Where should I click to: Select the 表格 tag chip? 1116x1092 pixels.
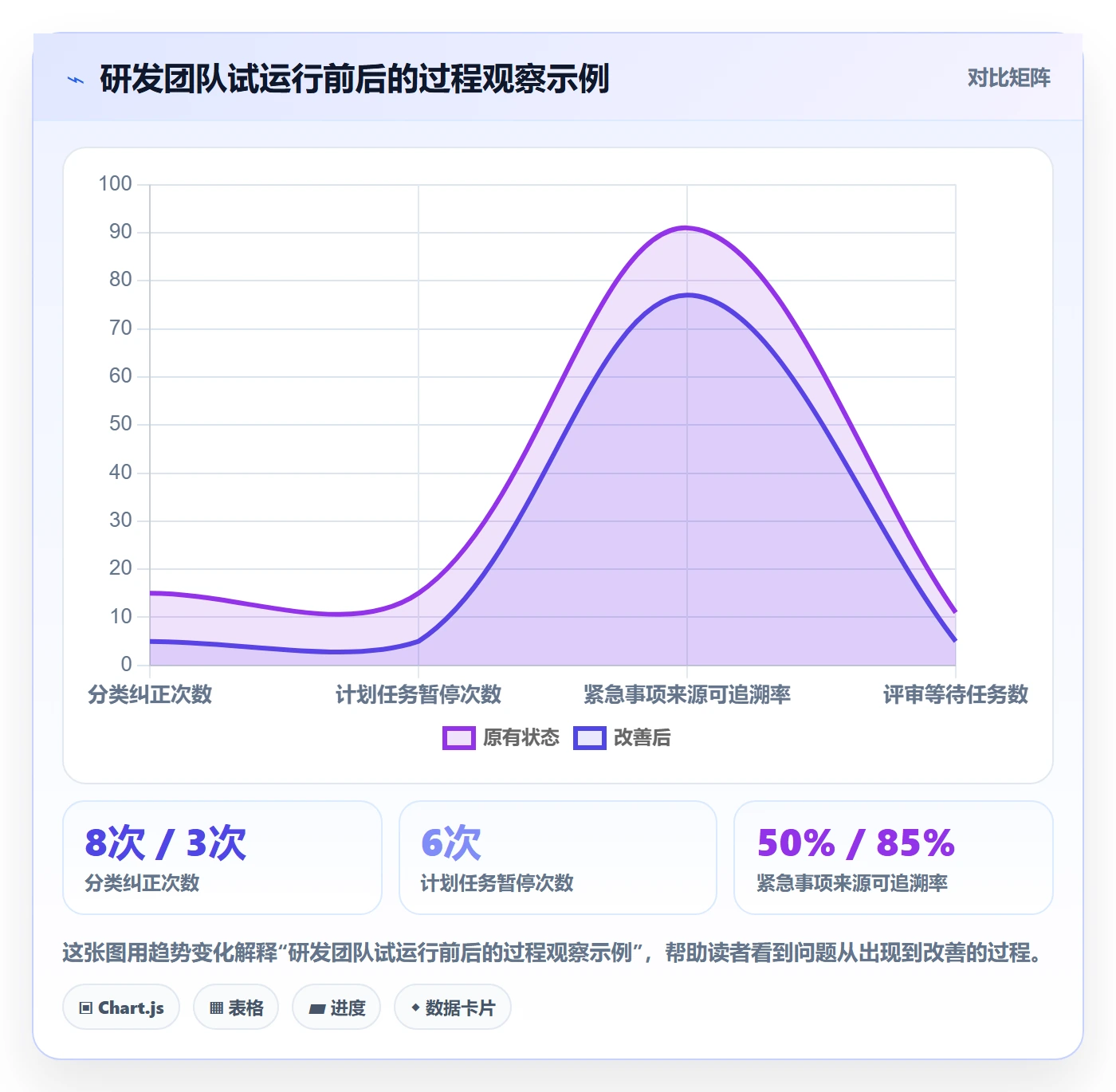click(236, 1008)
